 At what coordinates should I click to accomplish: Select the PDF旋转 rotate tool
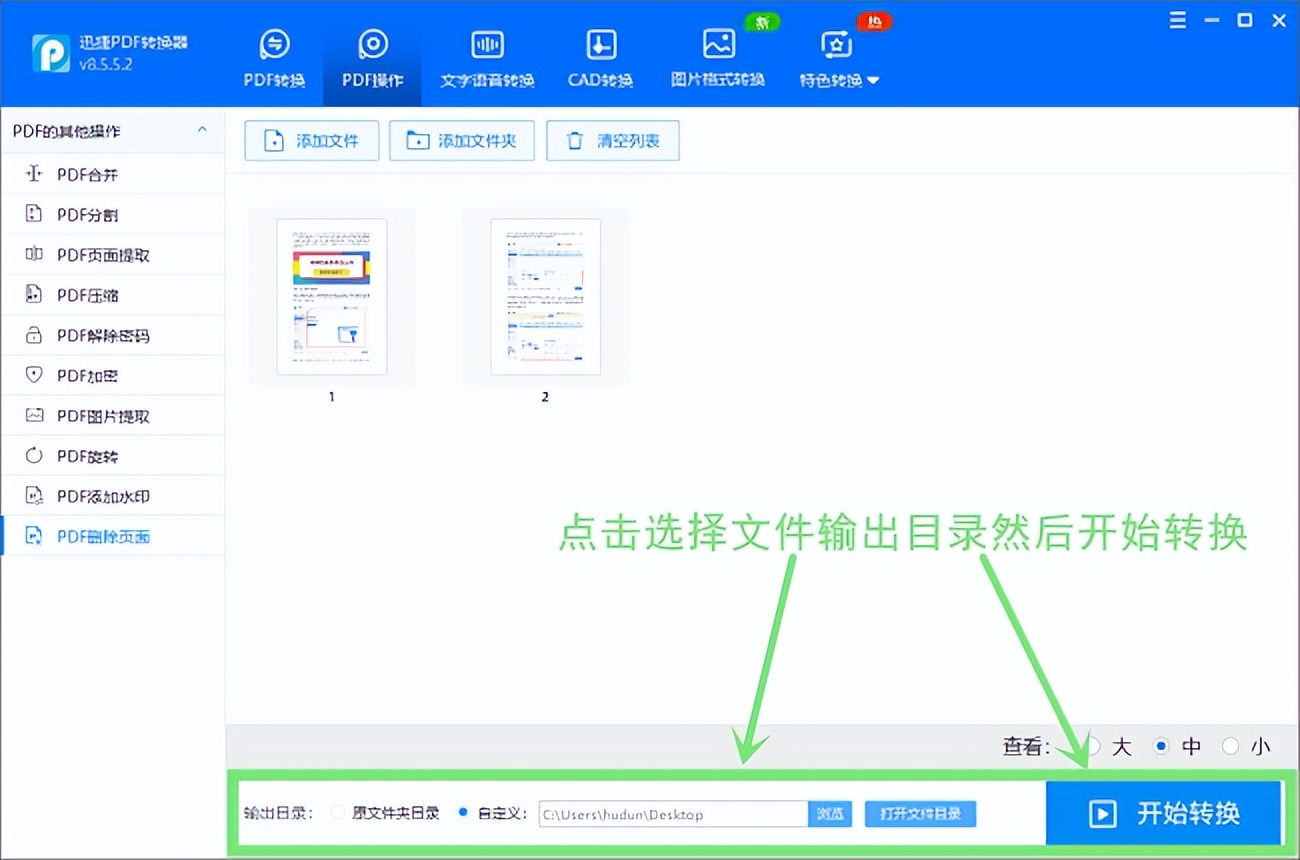click(x=85, y=455)
